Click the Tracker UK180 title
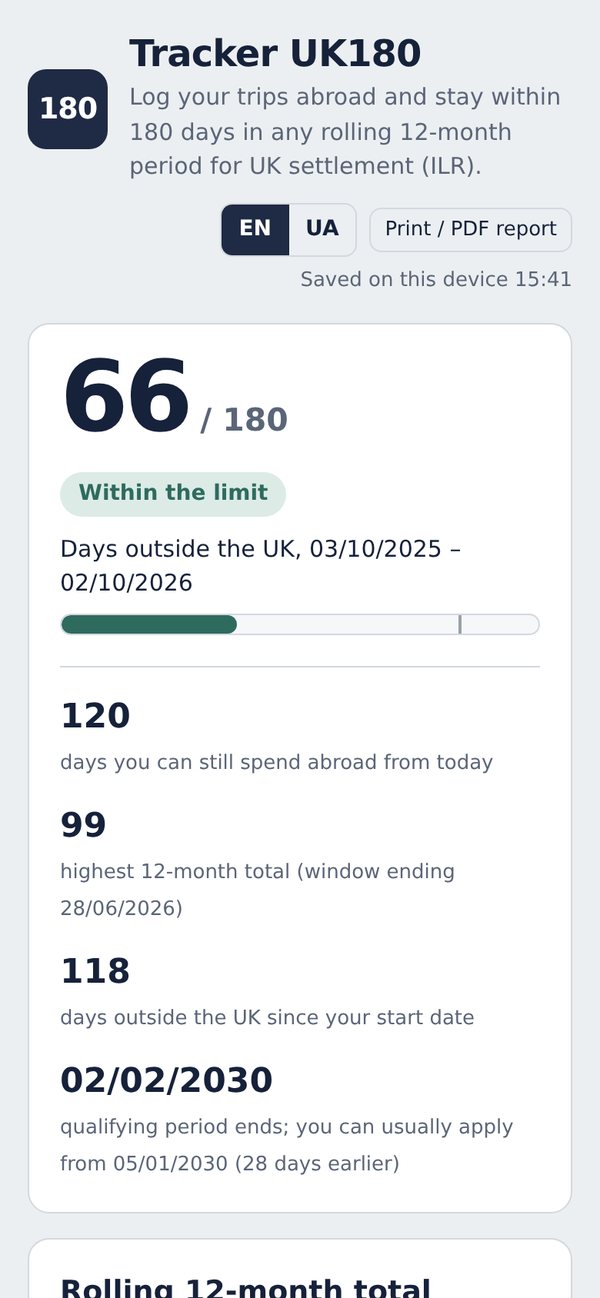The width and height of the screenshot is (600, 1298). (x=275, y=53)
